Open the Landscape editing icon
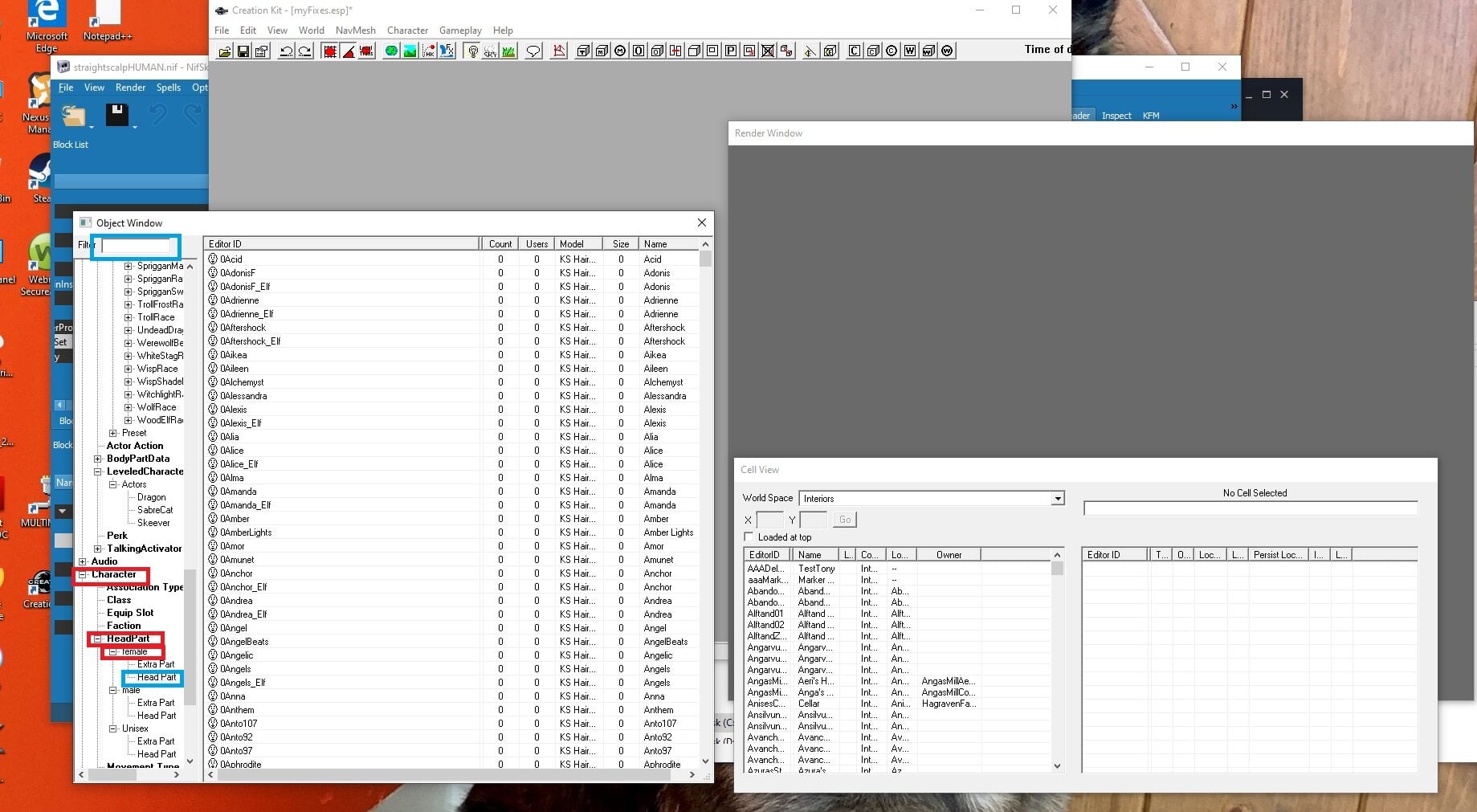The height and width of the screenshot is (812, 1477). 410,51
